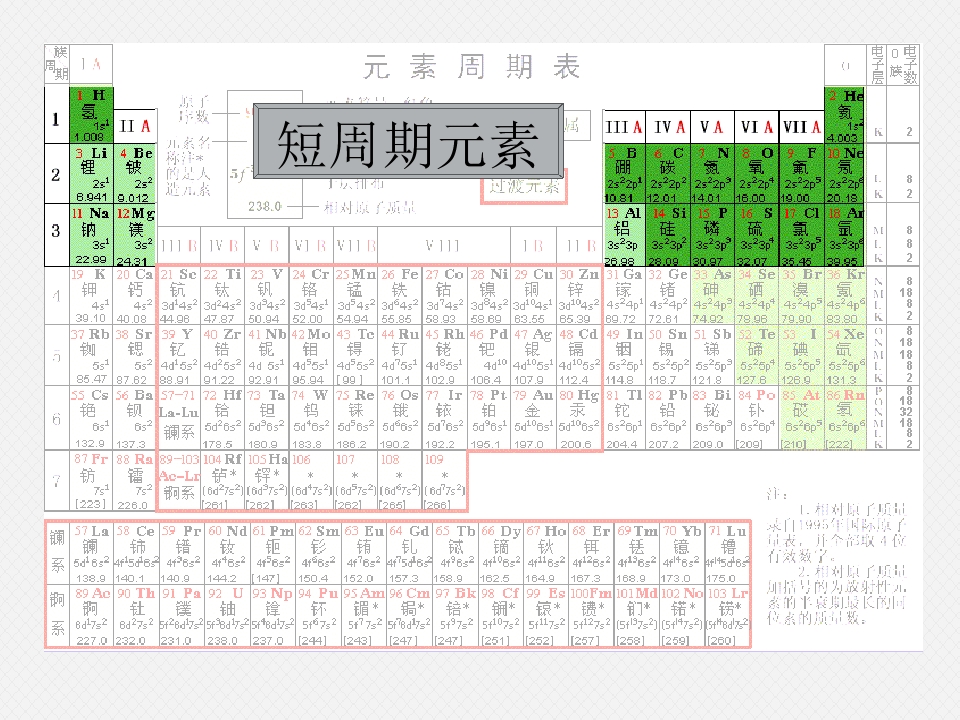Click the Lanthanum (La) cell in lanthanide row
Screen dimensions: 960x720
pyautogui.click(x=92, y=553)
